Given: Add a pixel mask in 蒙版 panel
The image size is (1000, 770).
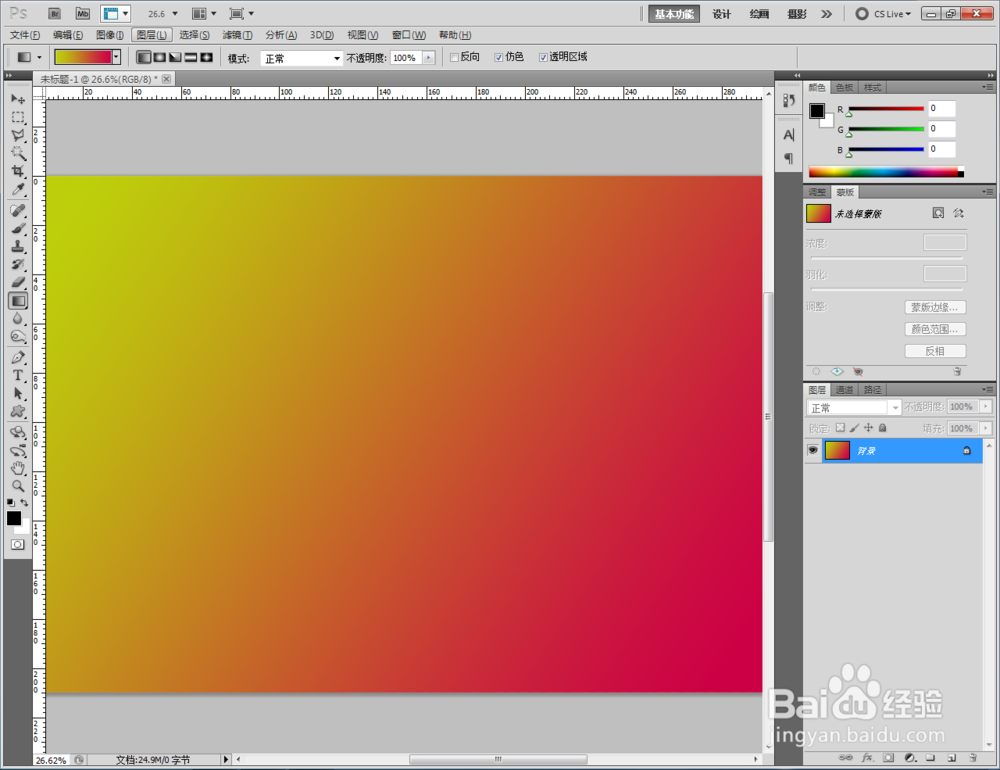Looking at the screenshot, I should [938, 213].
